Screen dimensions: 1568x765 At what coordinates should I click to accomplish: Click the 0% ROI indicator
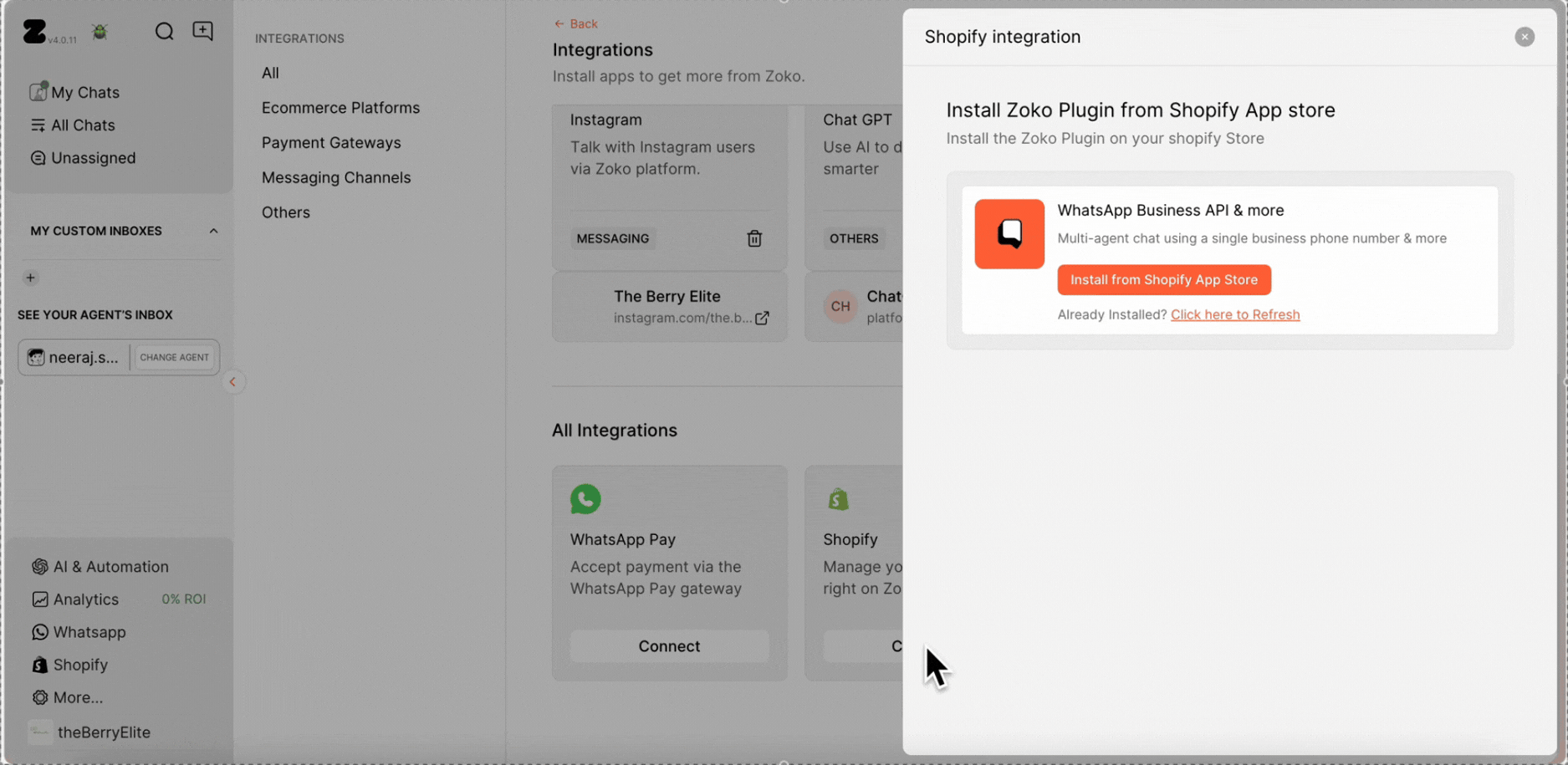point(184,599)
